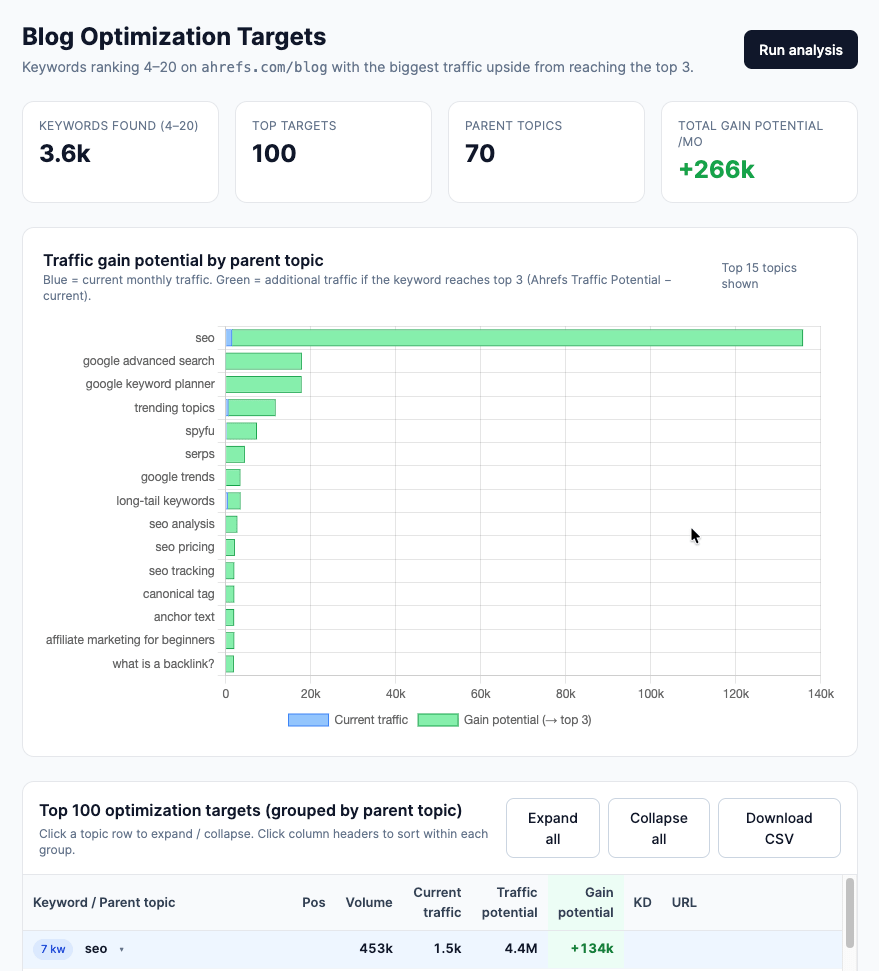Click the Expand all button
Screen dimensions: 879x971
(x=551, y=827)
